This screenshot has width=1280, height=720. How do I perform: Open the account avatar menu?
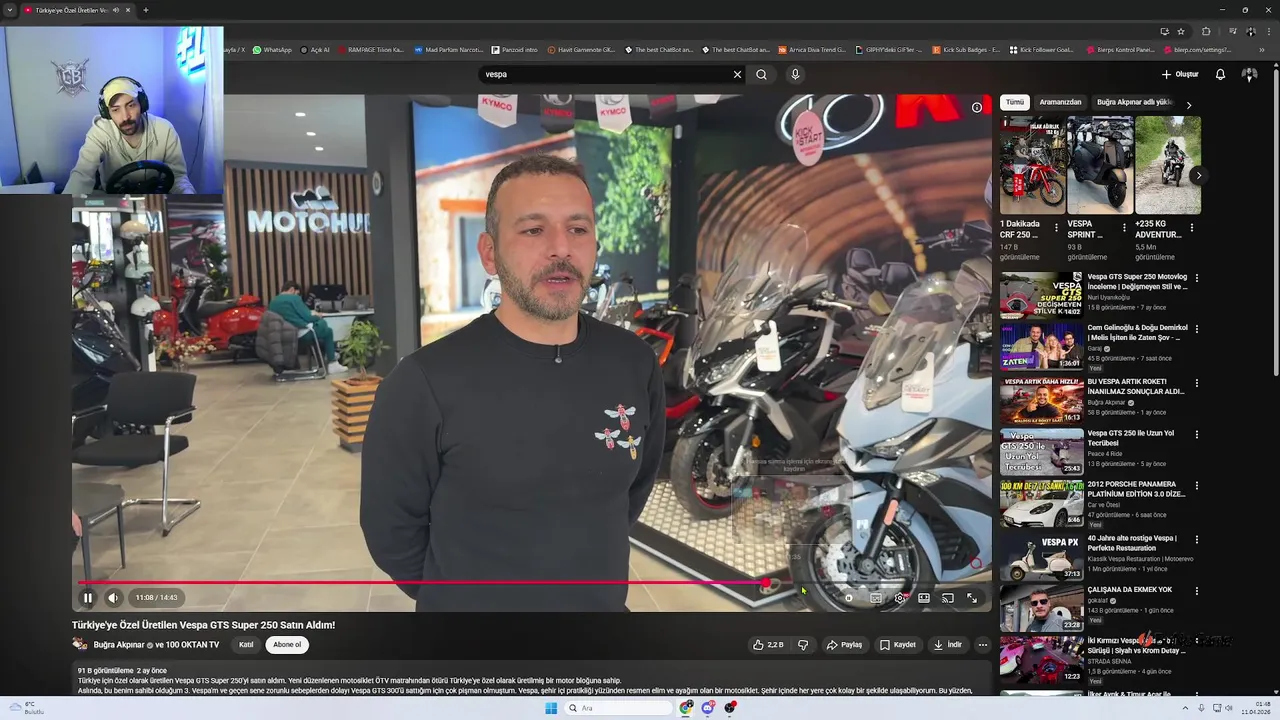tap(1249, 74)
